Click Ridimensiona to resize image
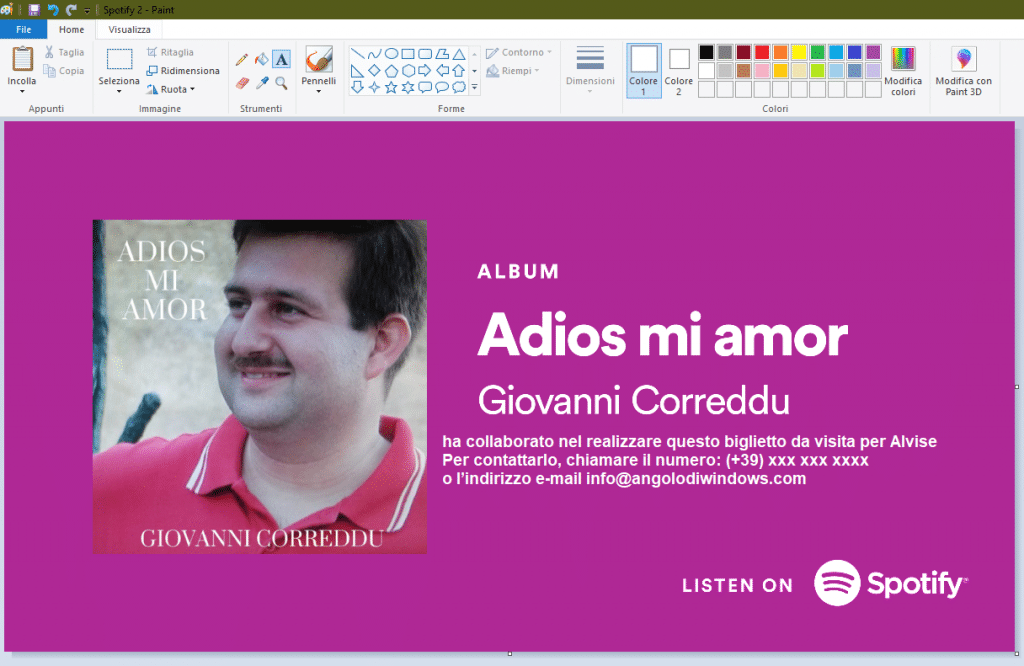Image resolution: width=1024 pixels, height=666 pixels. tap(183, 71)
